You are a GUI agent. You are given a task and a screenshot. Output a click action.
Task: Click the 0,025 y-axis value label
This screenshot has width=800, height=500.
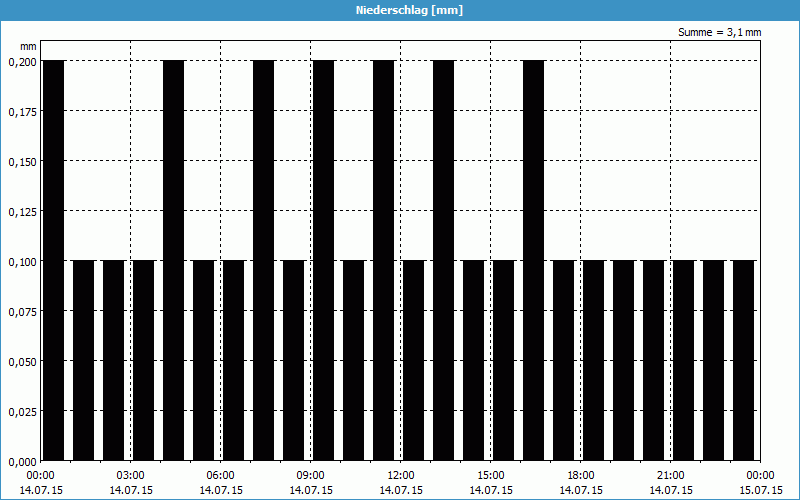[x=21, y=411]
